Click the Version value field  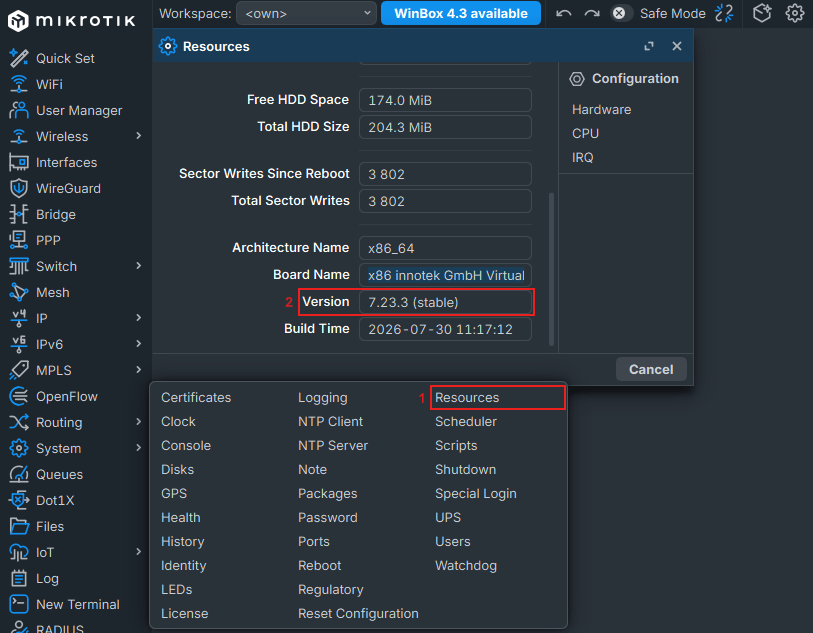(445, 302)
